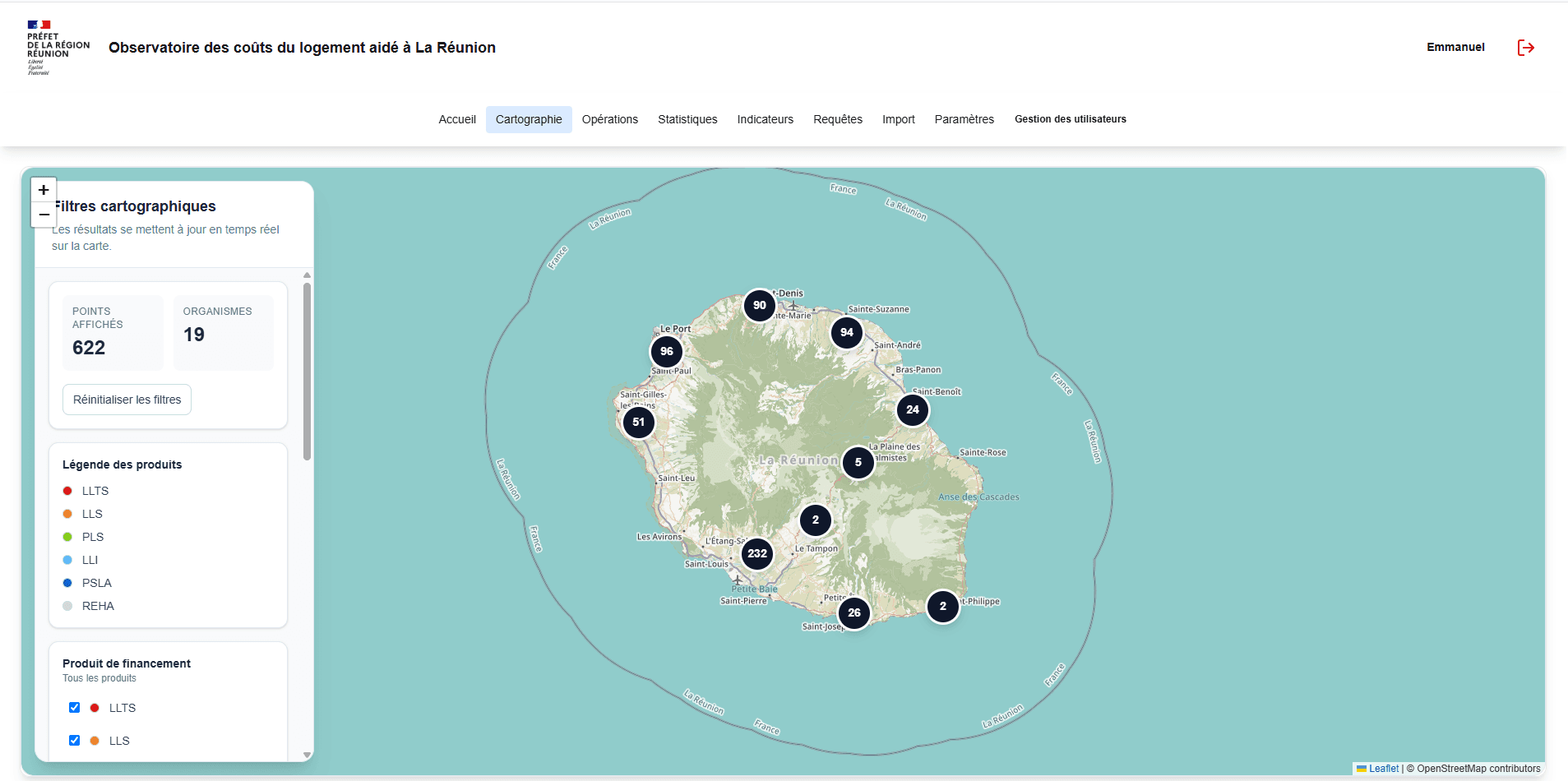Uncheck the LLTS financing product checkbox
The width and height of the screenshot is (1568, 781).
point(75,707)
